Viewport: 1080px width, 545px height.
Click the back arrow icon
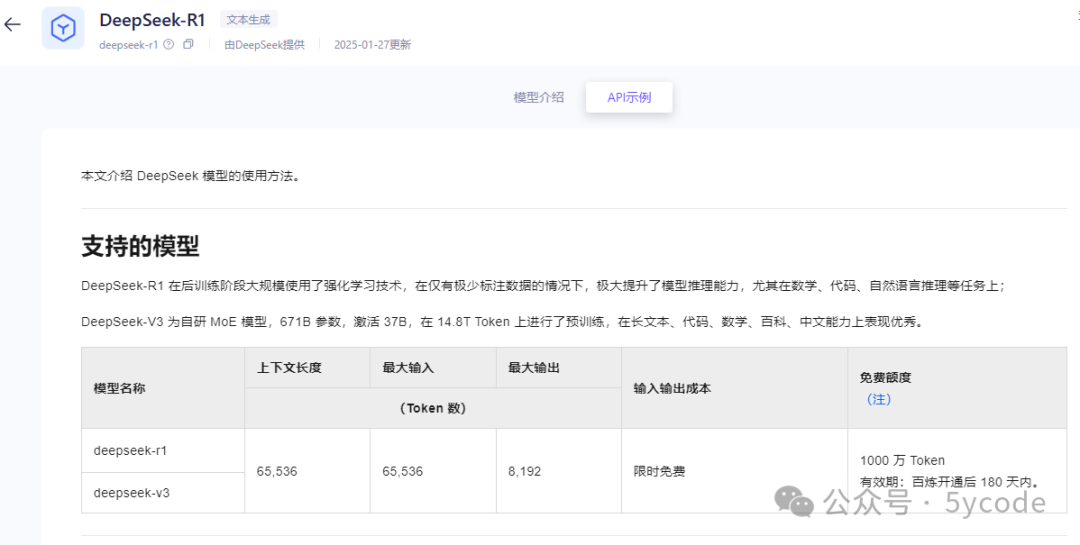13,25
